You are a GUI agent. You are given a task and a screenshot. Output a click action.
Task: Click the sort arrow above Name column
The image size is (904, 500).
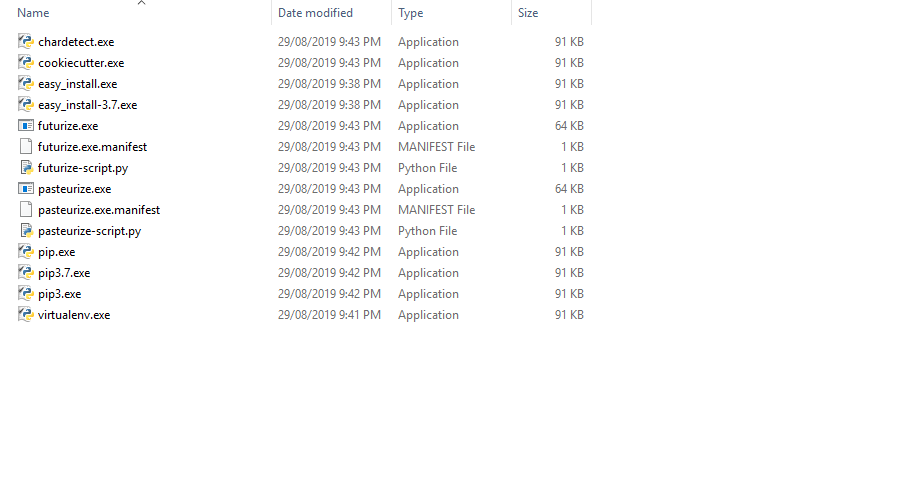tap(141, 3)
